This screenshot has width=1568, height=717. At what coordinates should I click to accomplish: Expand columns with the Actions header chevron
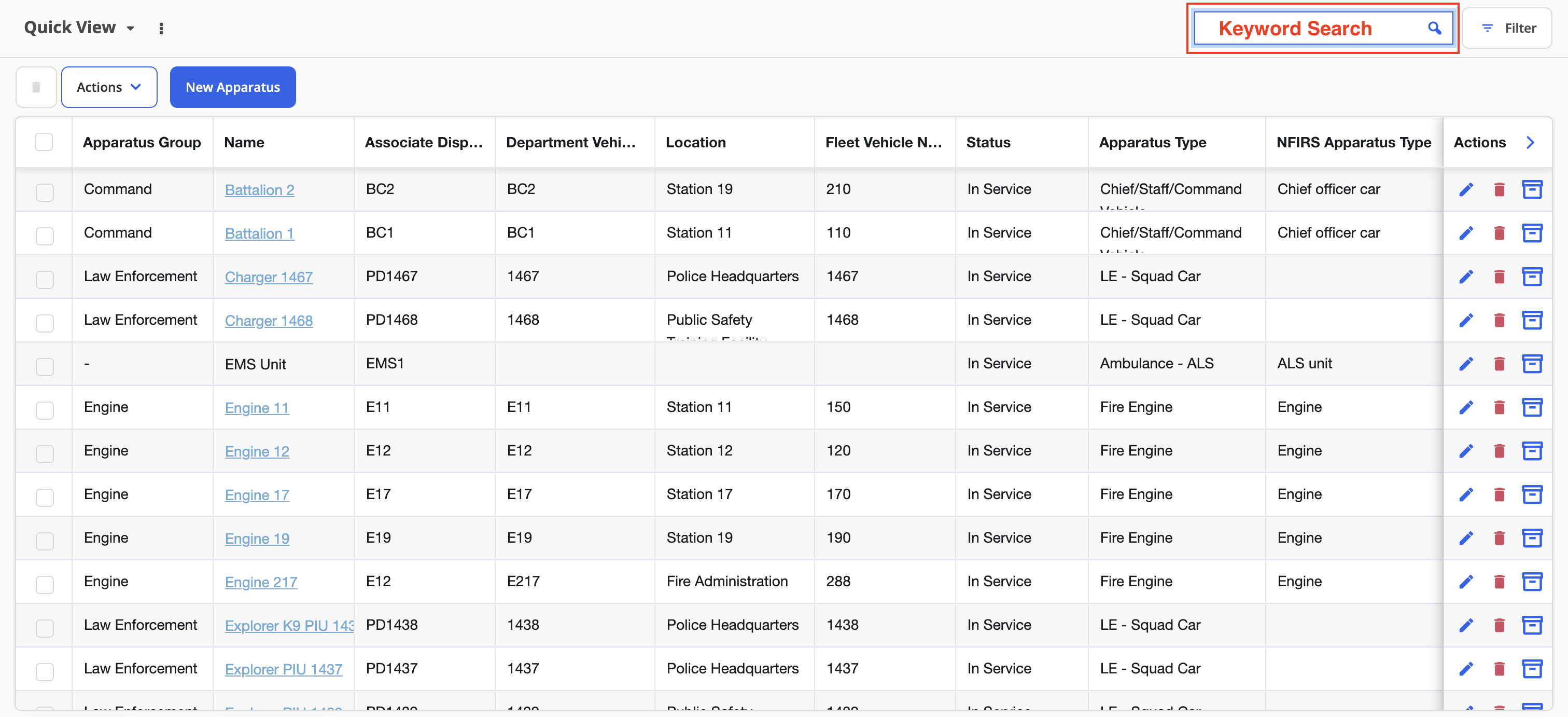[1530, 143]
